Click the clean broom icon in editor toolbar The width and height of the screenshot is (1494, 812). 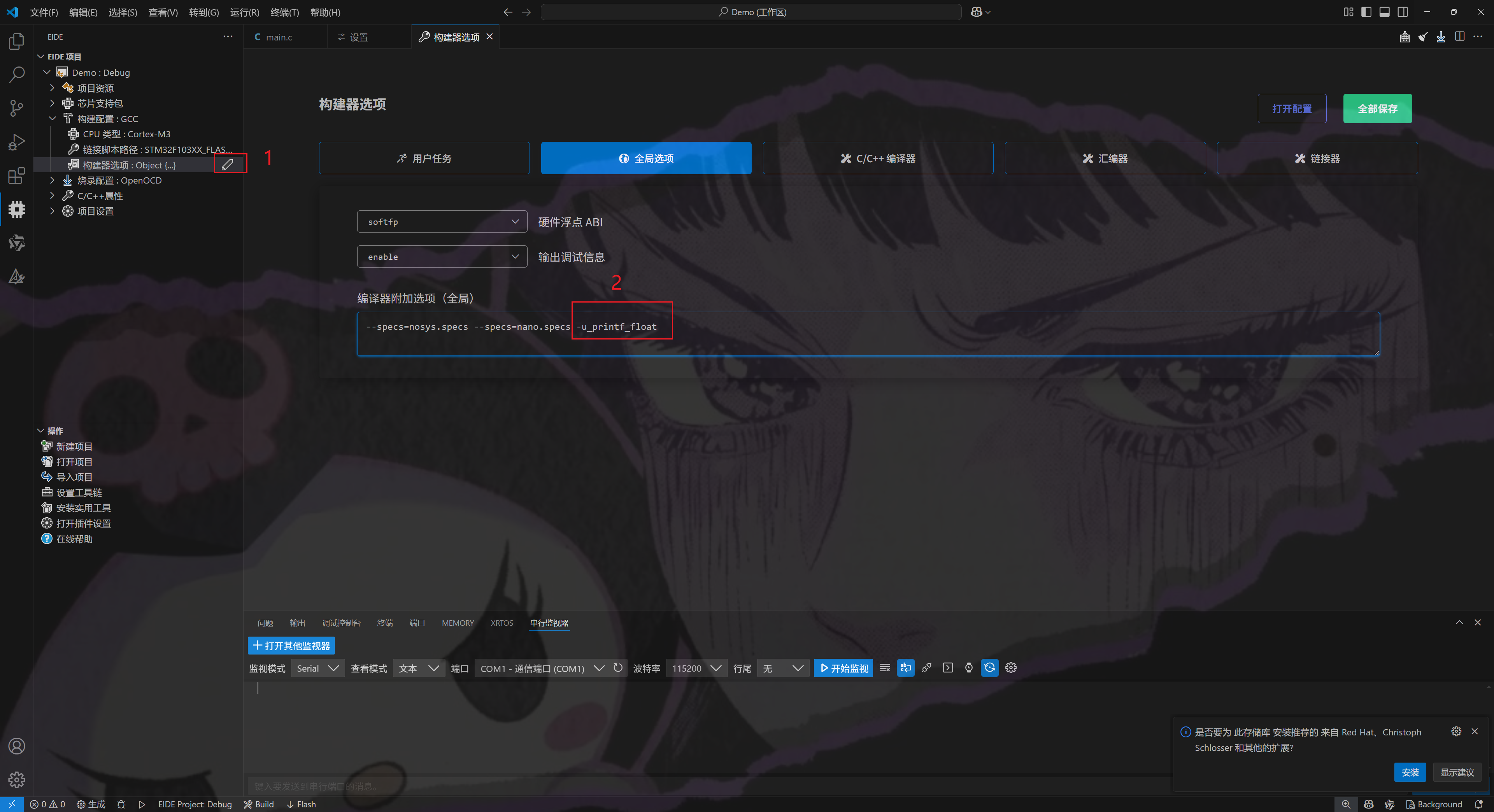[1423, 37]
